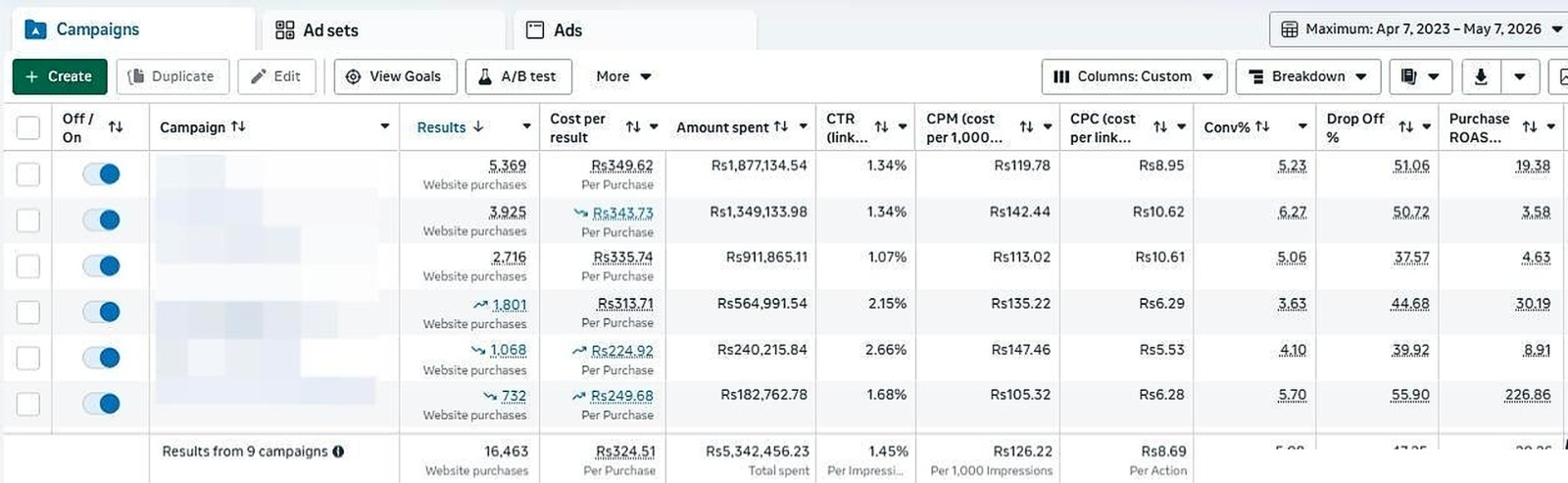Tick the select-all checkbox in table header
The image size is (1568, 483).
[x=28, y=127]
